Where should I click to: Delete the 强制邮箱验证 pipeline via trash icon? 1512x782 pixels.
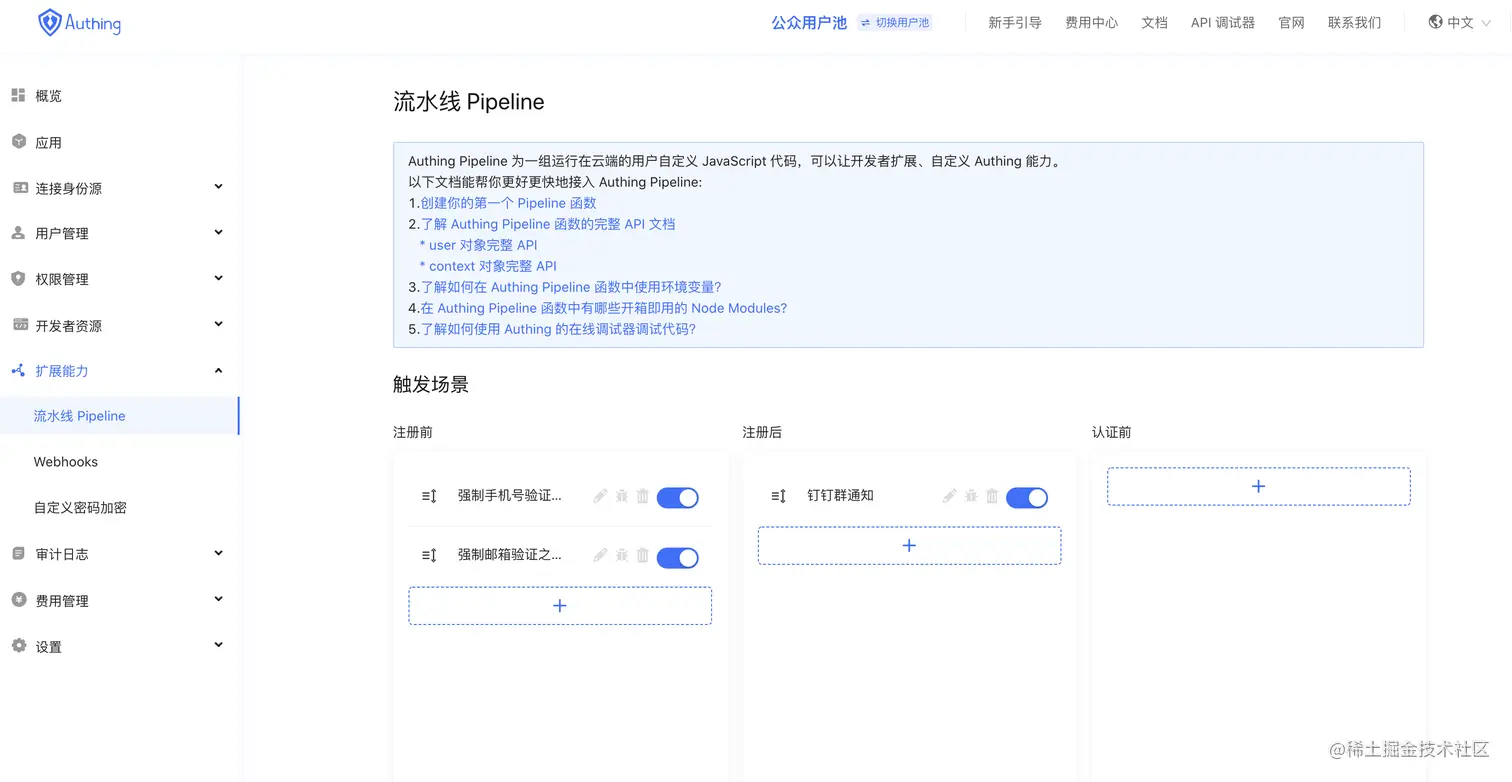(643, 555)
